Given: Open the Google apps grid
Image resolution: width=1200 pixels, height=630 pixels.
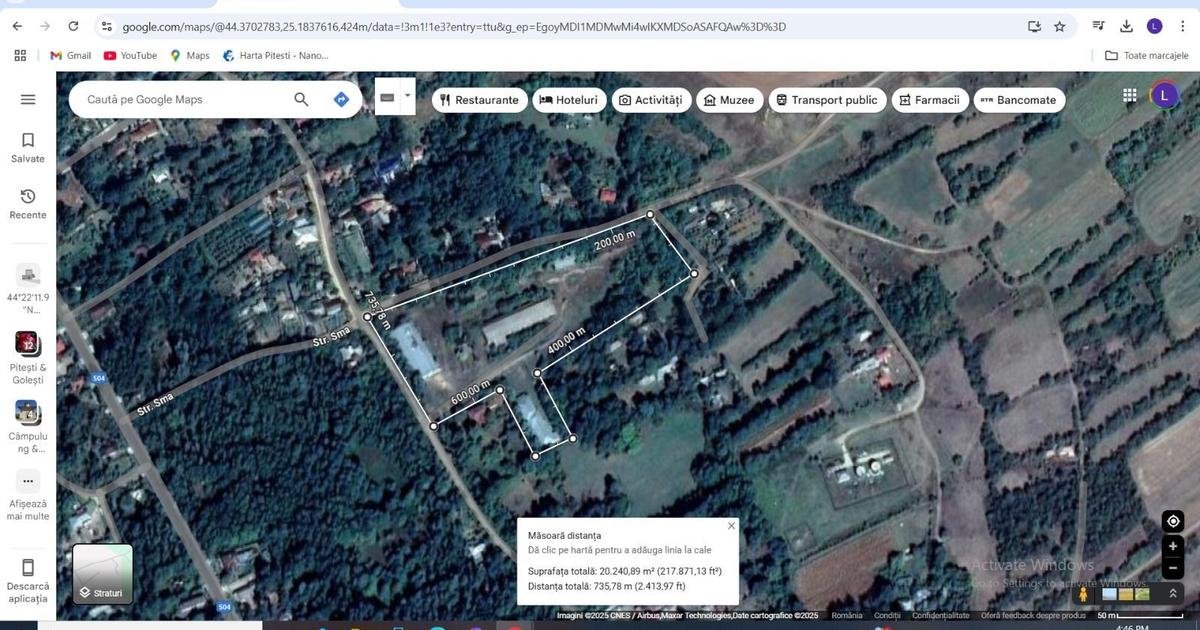Looking at the screenshot, I should (1130, 96).
